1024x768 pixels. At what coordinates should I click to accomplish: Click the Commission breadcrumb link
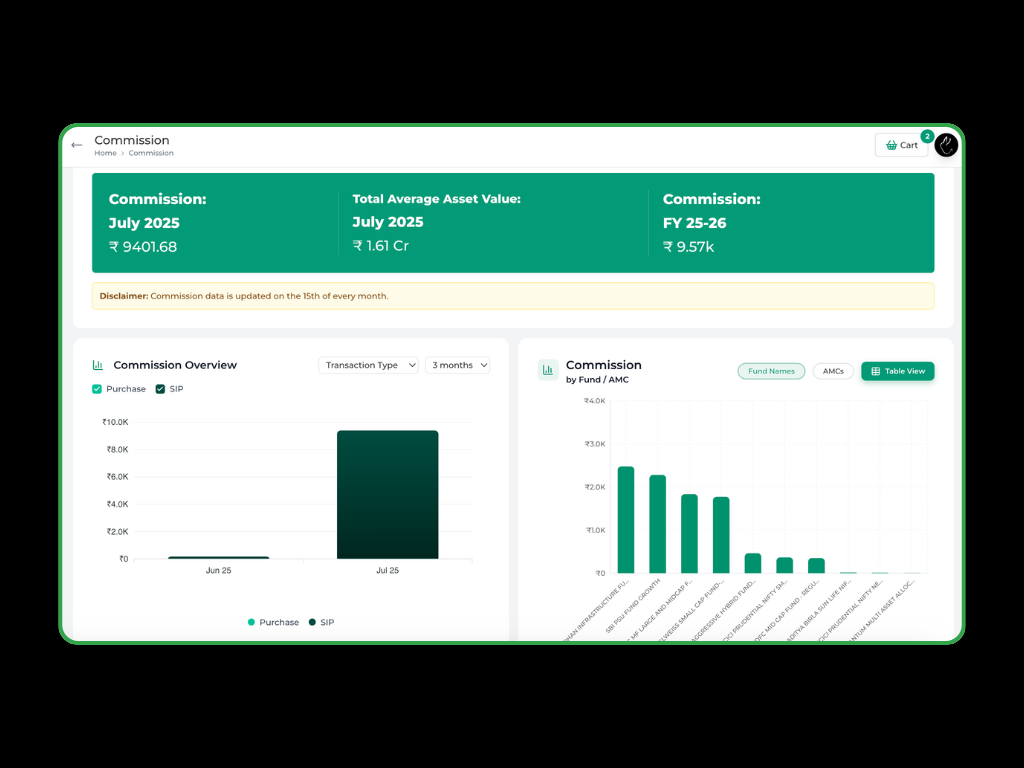pyautogui.click(x=151, y=154)
